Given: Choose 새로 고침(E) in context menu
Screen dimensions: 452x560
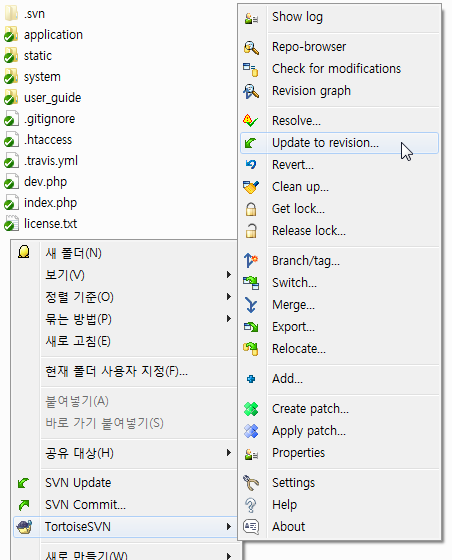Looking at the screenshot, I should [x=125, y=341].
